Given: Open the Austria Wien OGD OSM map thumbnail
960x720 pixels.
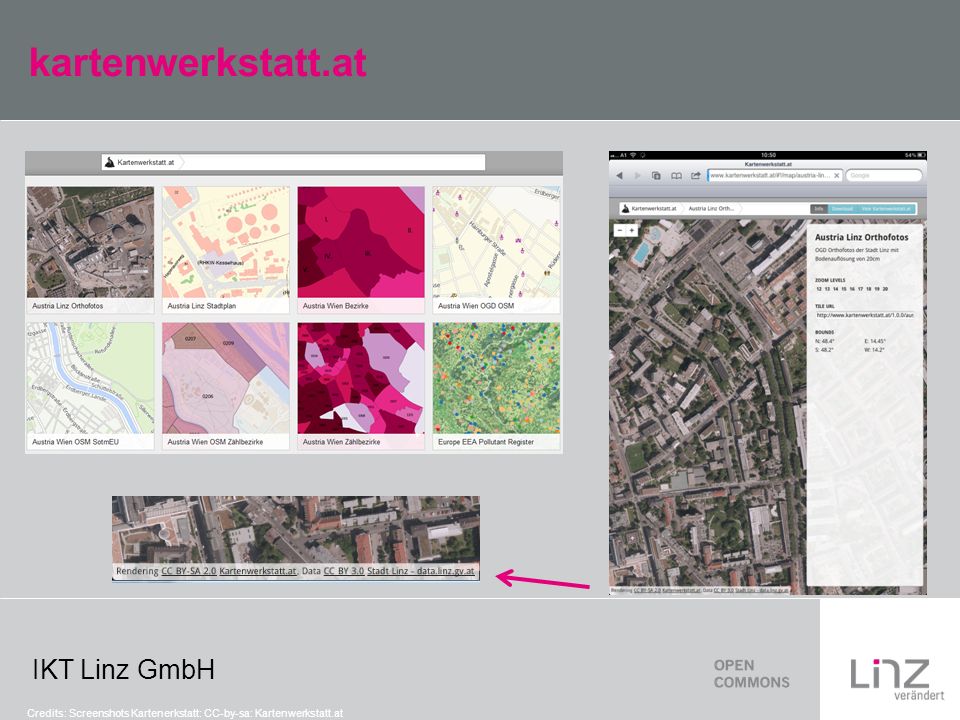Looking at the screenshot, I should [497, 250].
